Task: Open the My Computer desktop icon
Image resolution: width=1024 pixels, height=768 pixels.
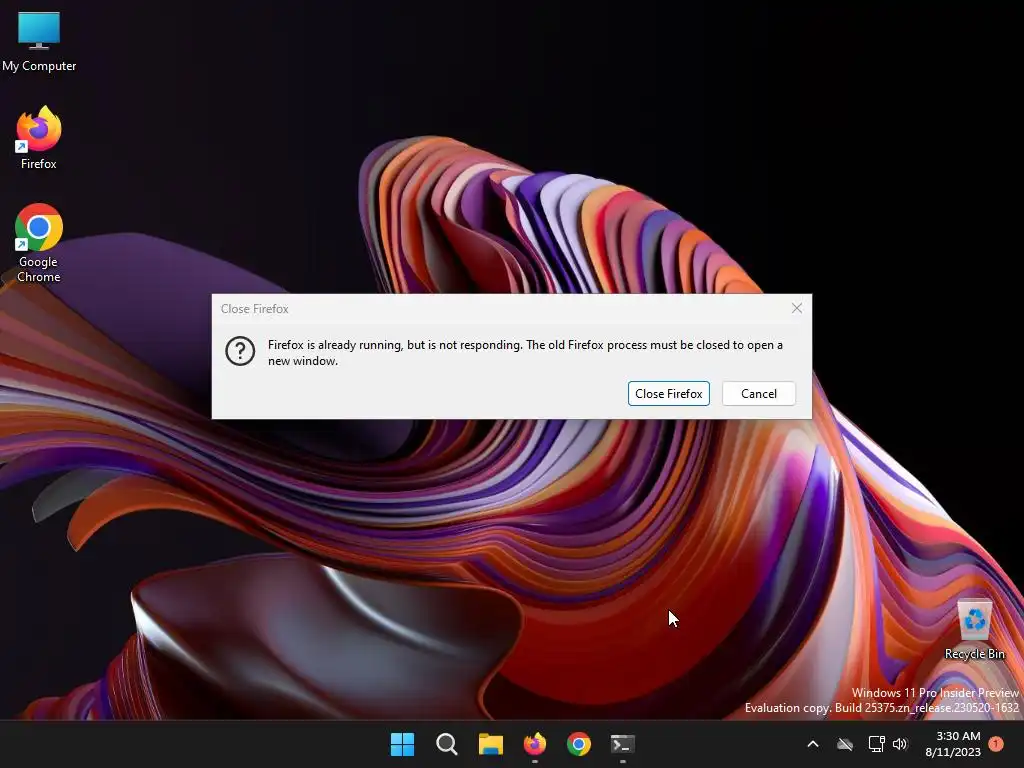Action: (x=39, y=41)
